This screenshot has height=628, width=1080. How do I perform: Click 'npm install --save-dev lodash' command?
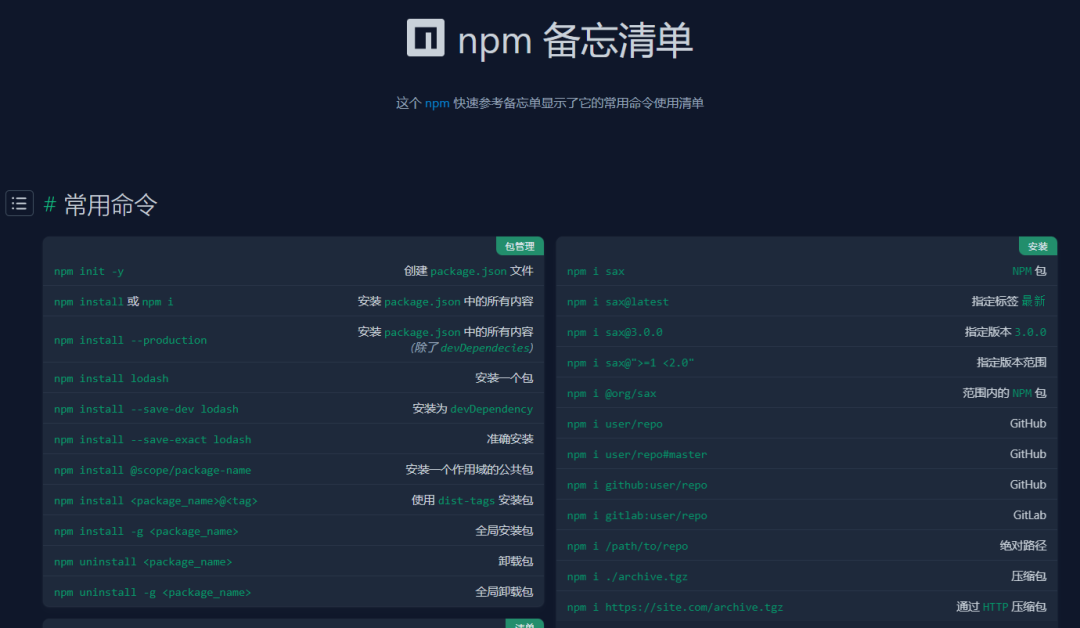point(146,409)
